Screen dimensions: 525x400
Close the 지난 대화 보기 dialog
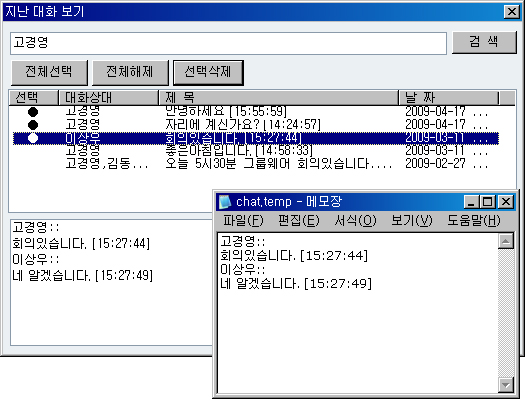pos(512,12)
